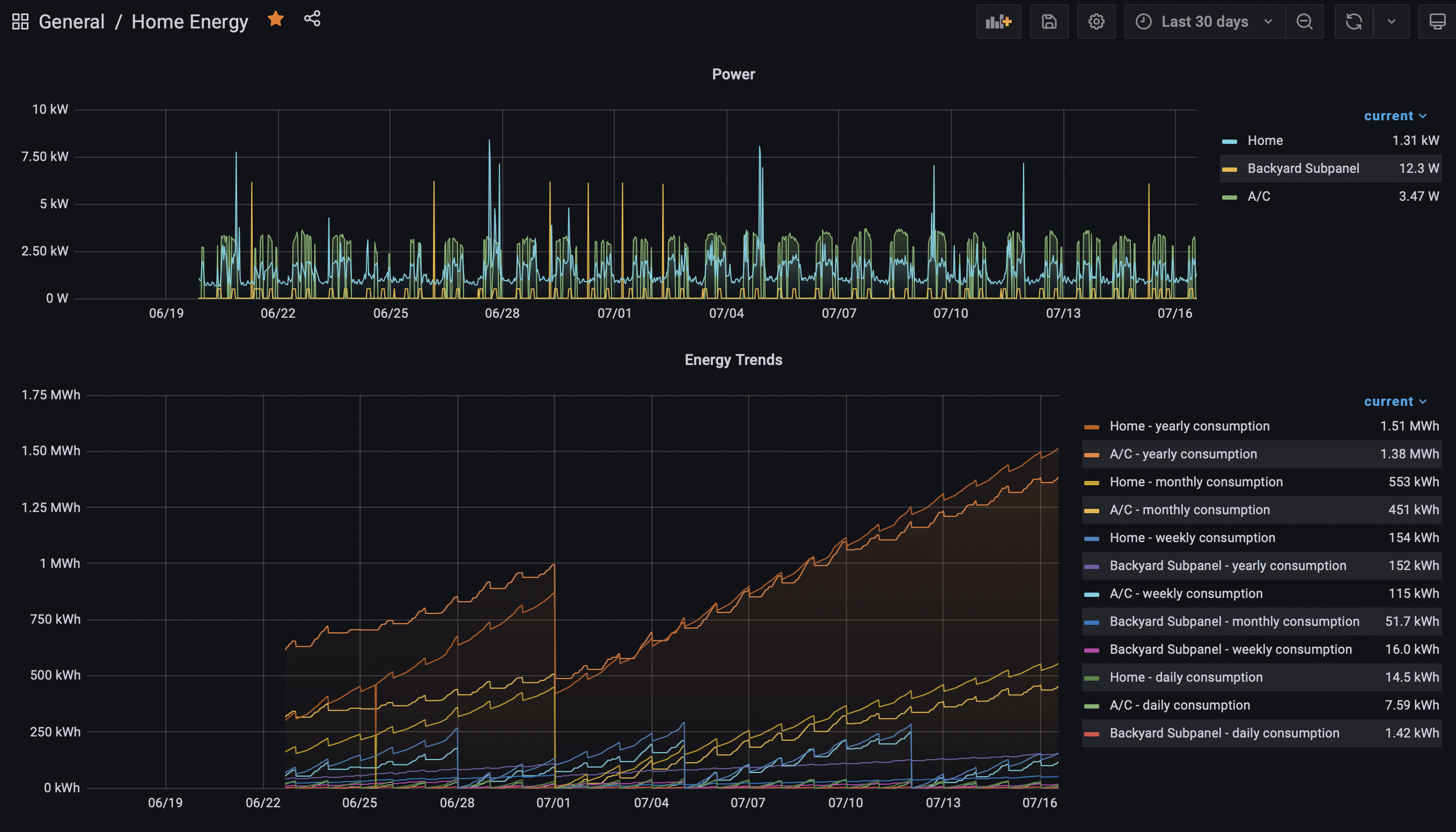This screenshot has height=832, width=1456.
Task: Change color of A/C power swatch
Action: 1229,197
